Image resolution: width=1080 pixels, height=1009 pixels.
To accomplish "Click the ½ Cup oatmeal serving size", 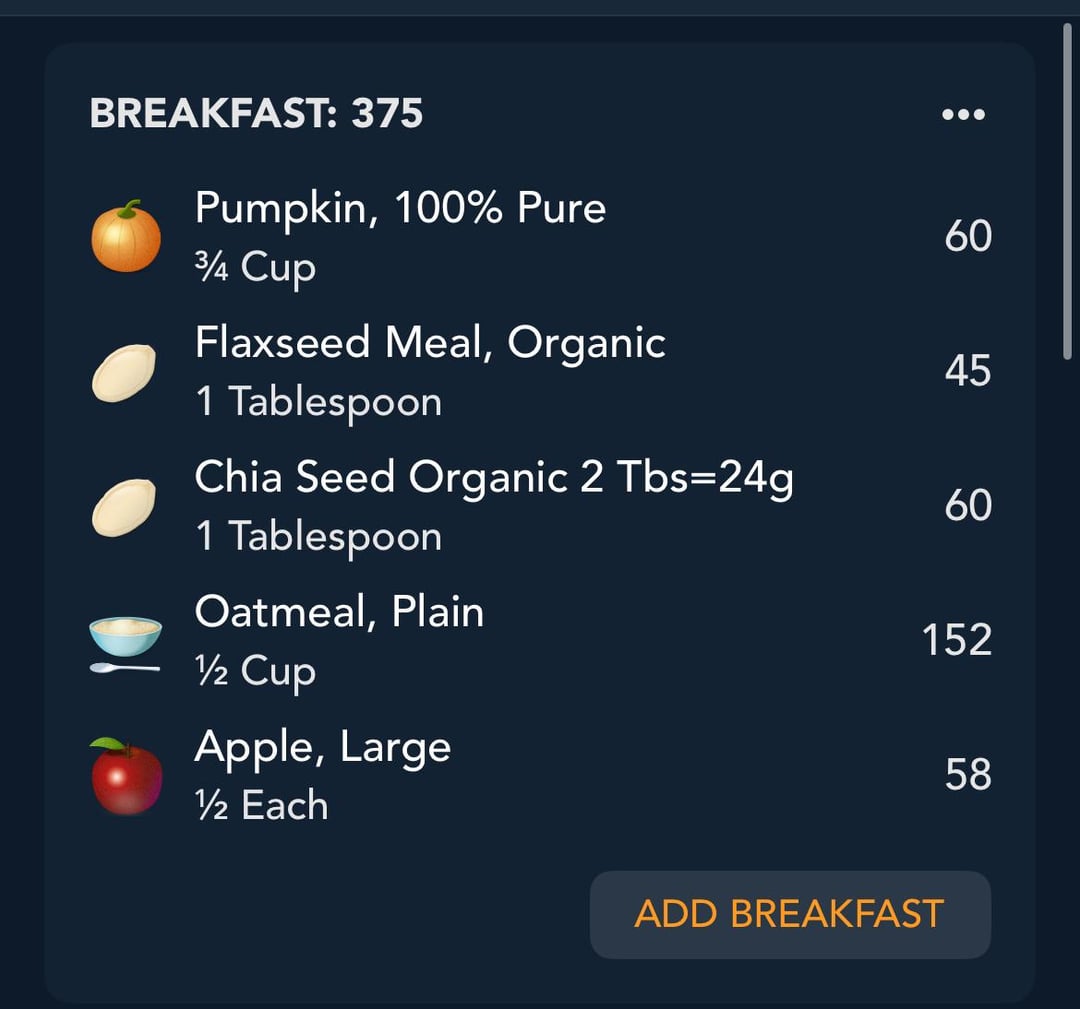I will [255, 671].
